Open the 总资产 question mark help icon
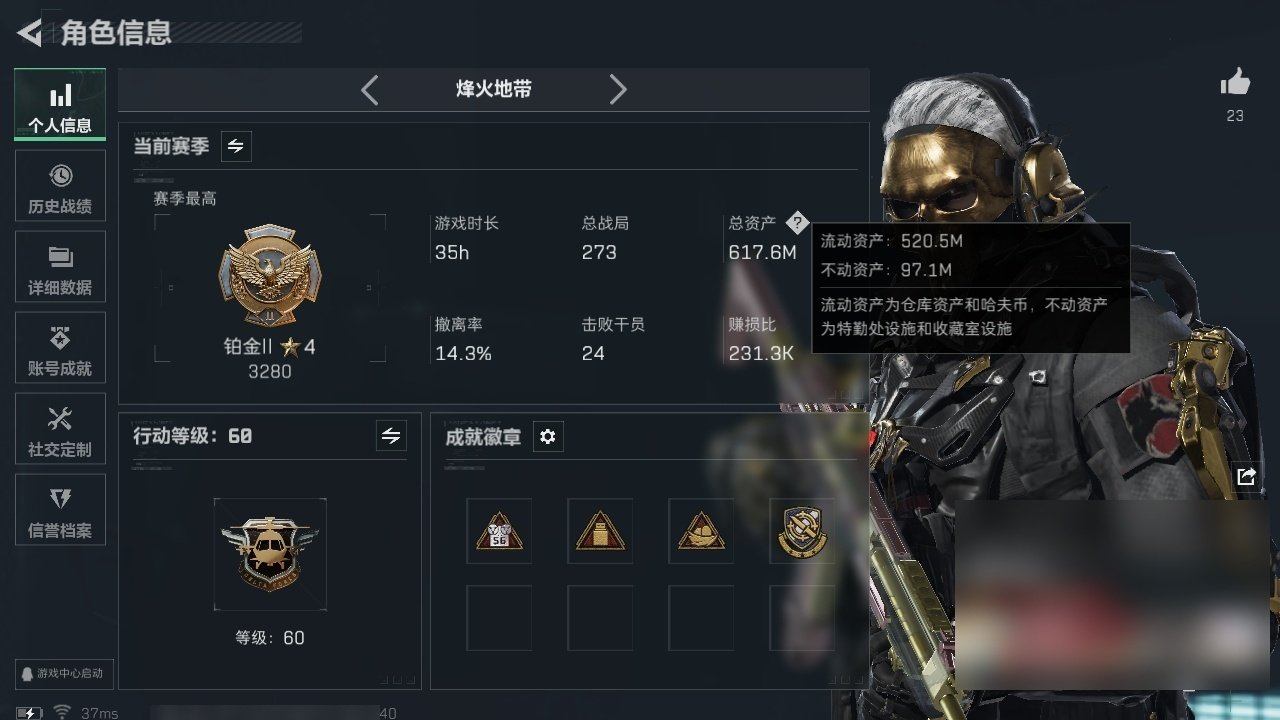This screenshot has width=1280, height=720. [796, 223]
